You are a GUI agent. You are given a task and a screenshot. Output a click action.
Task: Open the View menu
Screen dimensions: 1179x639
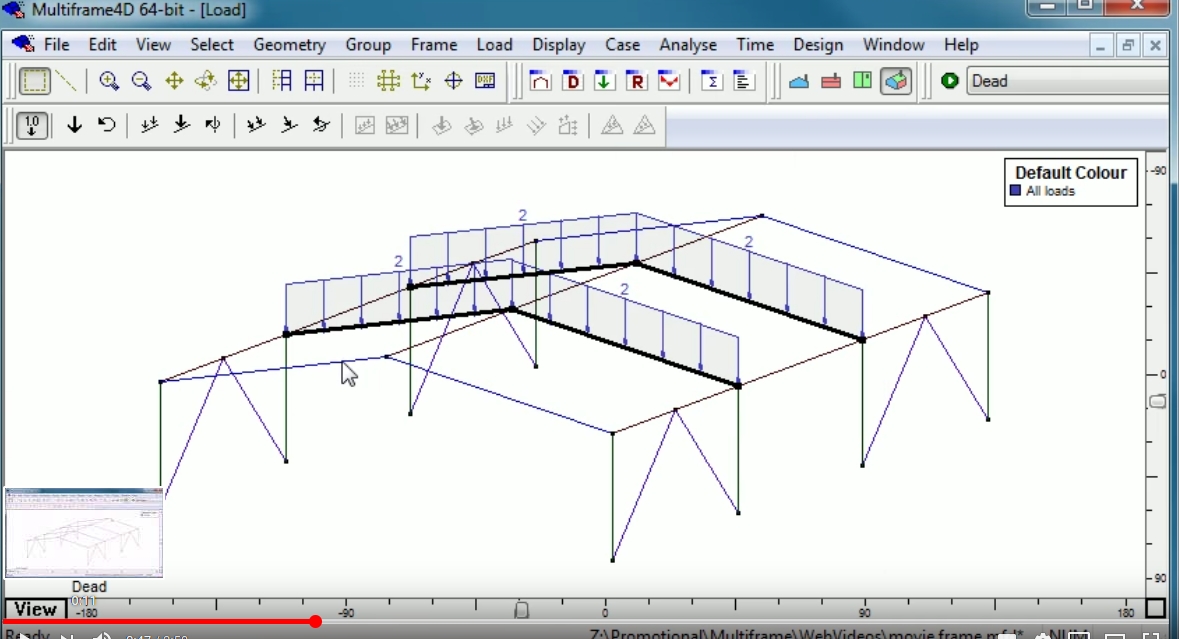pos(153,45)
